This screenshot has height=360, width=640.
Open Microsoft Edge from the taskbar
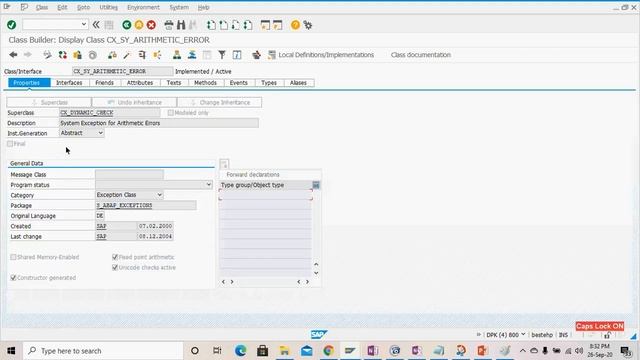(240, 351)
